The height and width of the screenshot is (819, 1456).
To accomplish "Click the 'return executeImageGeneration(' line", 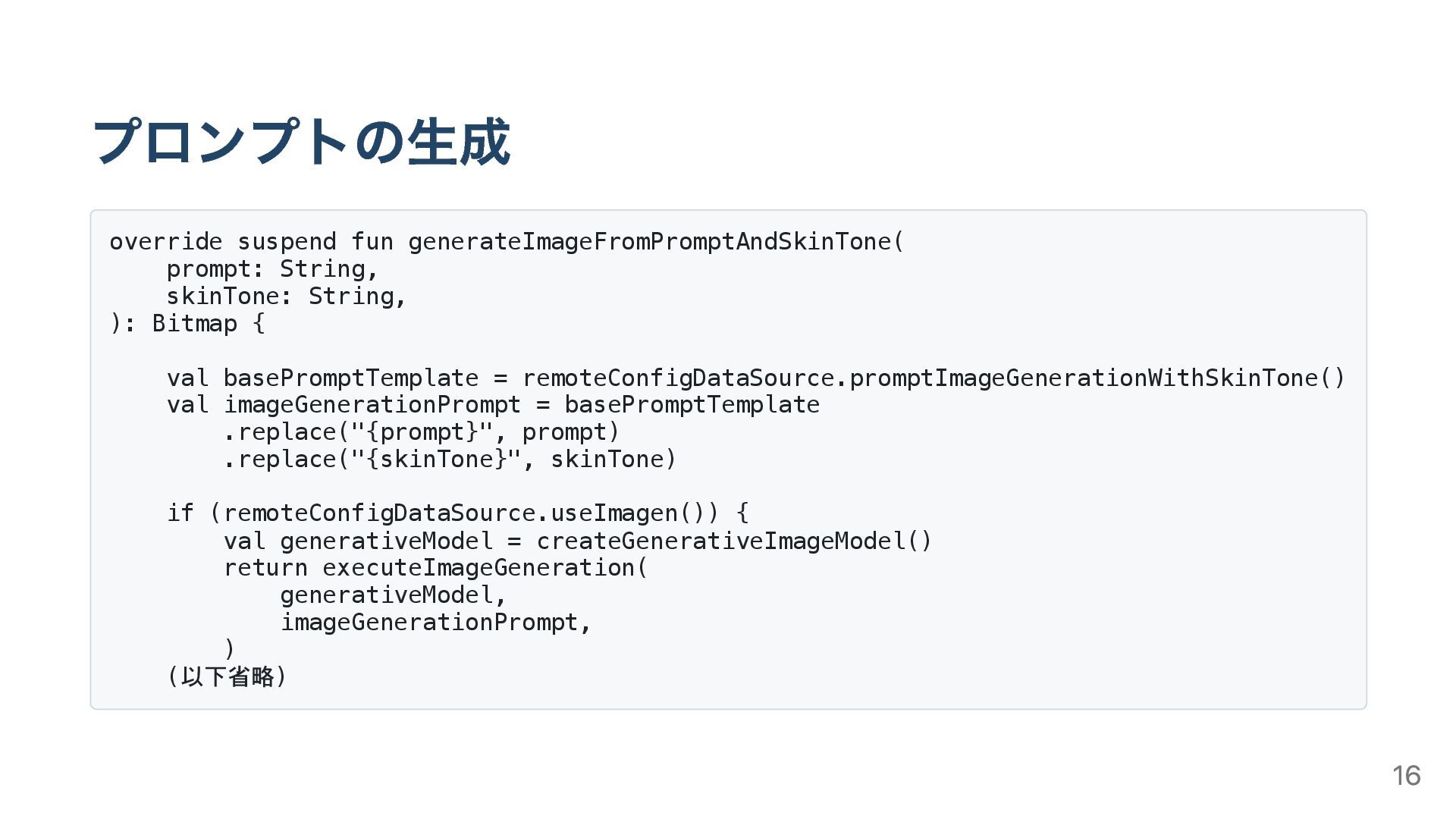I will (436, 568).
